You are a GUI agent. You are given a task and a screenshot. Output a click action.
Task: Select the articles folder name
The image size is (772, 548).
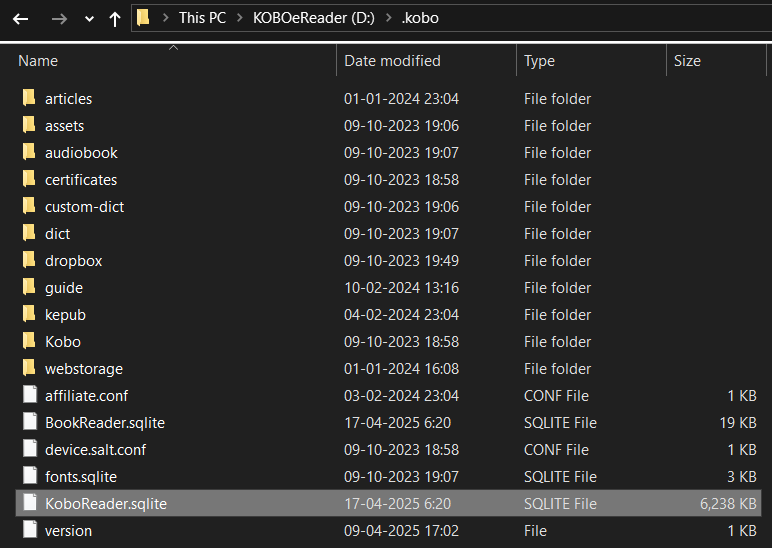tap(68, 99)
